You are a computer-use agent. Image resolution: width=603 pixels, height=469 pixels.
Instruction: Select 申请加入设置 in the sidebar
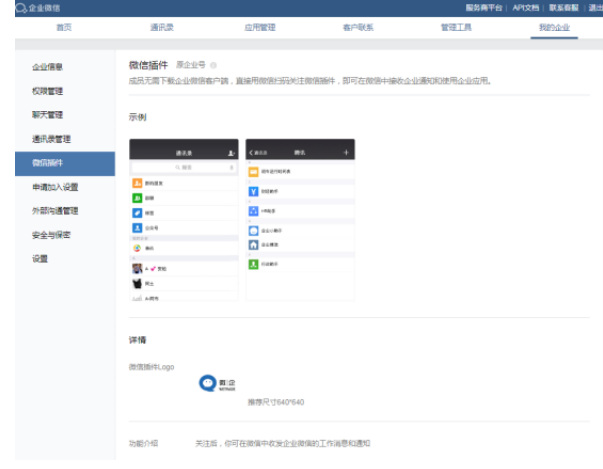[55, 187]
